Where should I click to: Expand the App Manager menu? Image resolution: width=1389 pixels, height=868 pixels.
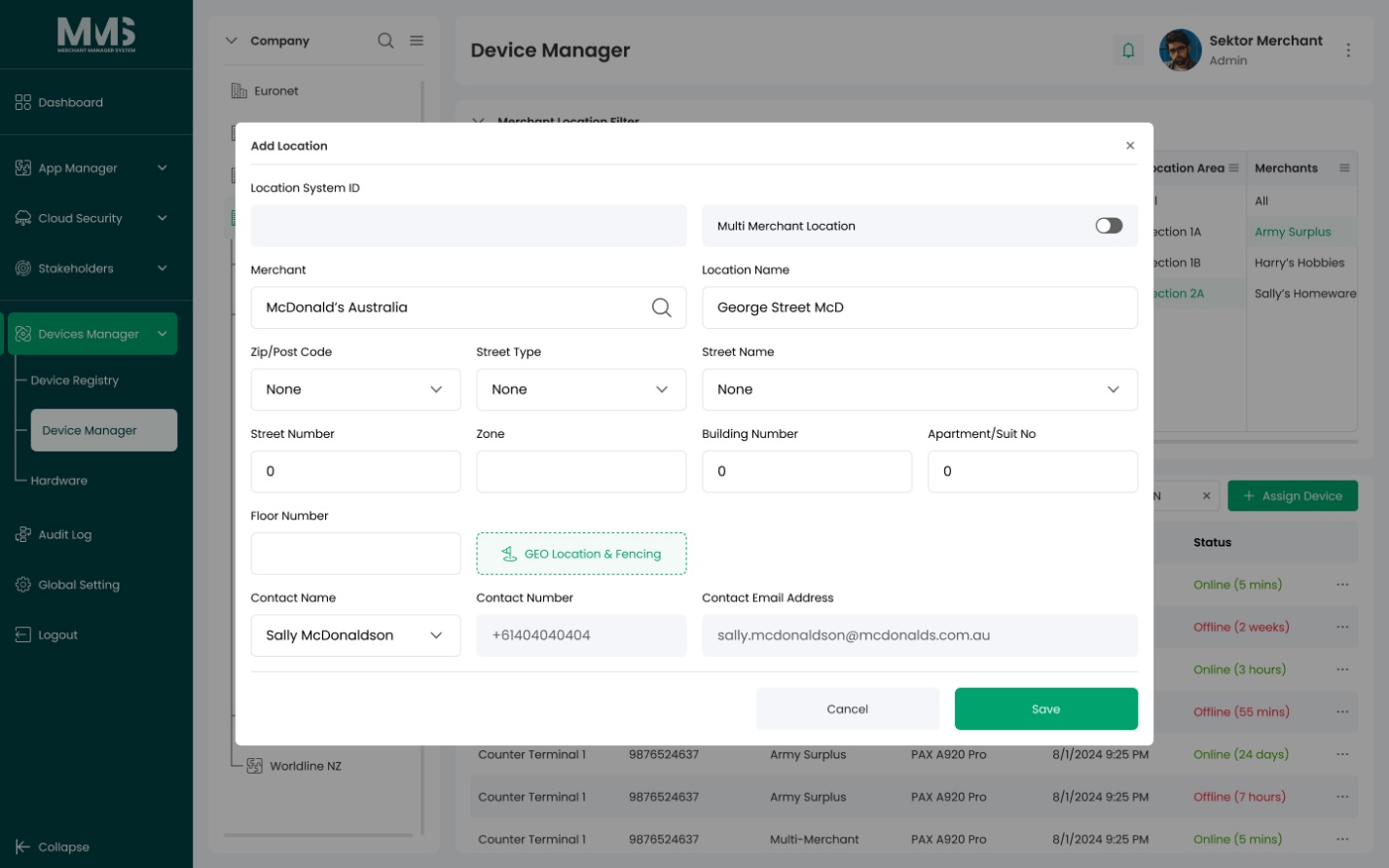pos(90,168)
